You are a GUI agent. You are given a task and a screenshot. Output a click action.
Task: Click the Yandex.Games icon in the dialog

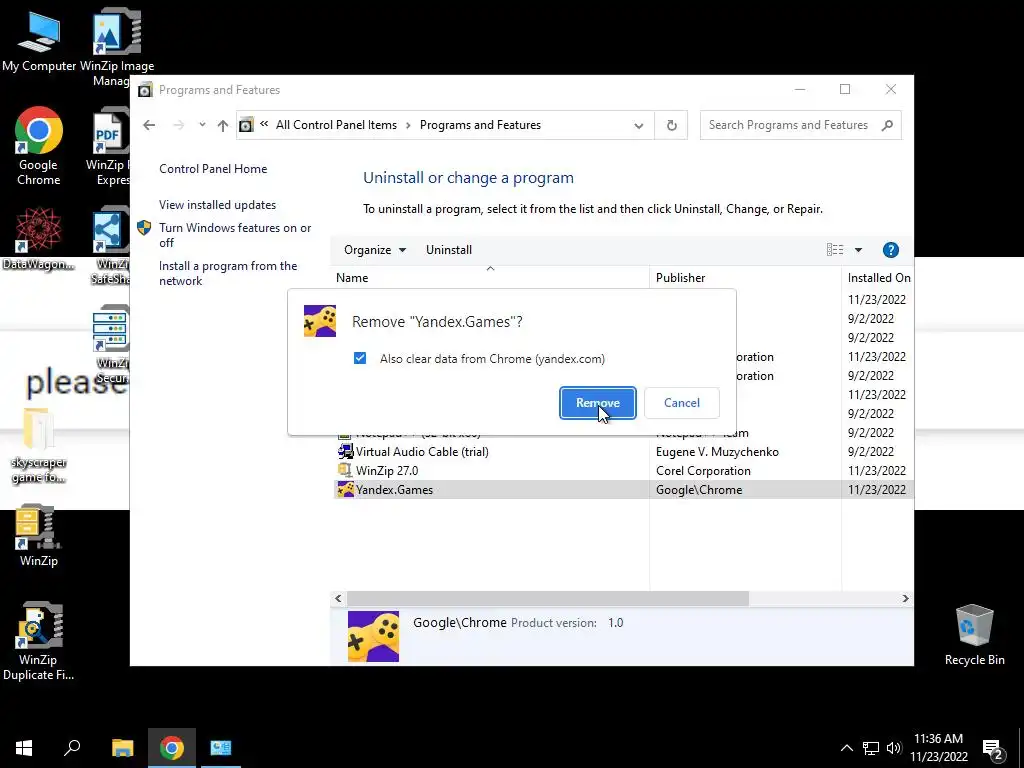tap(320, 321)
